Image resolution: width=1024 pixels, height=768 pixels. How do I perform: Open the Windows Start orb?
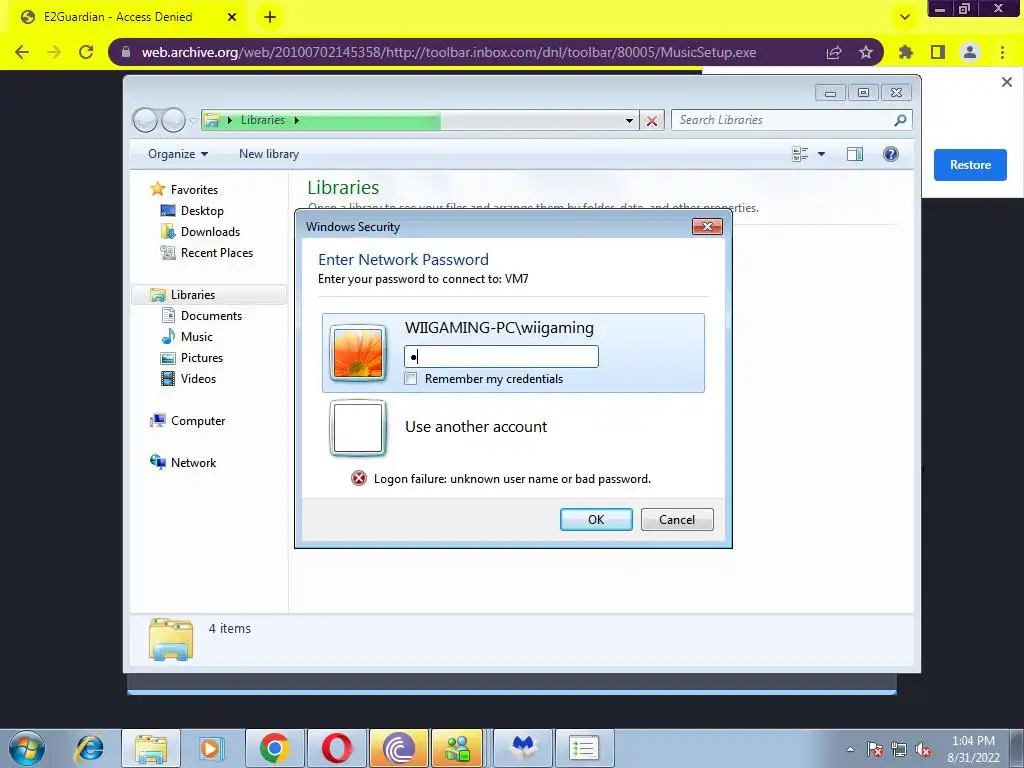pyautogui.click(x=27, y=748)
